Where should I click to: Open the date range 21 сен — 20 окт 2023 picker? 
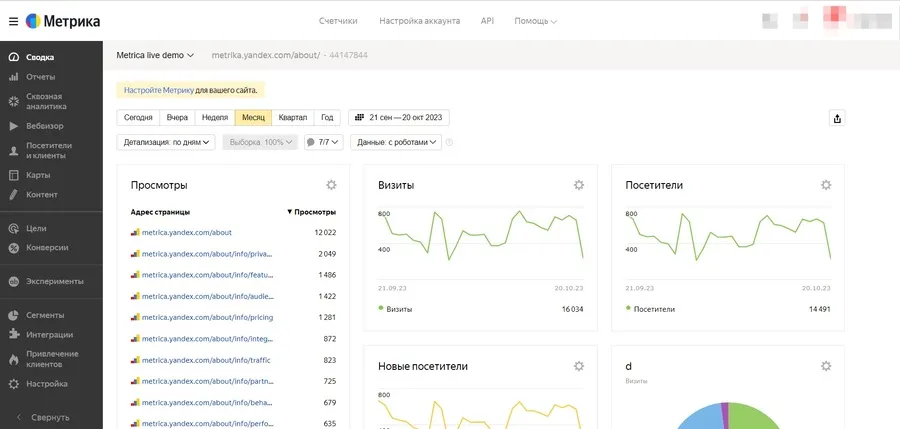point(398,118)
